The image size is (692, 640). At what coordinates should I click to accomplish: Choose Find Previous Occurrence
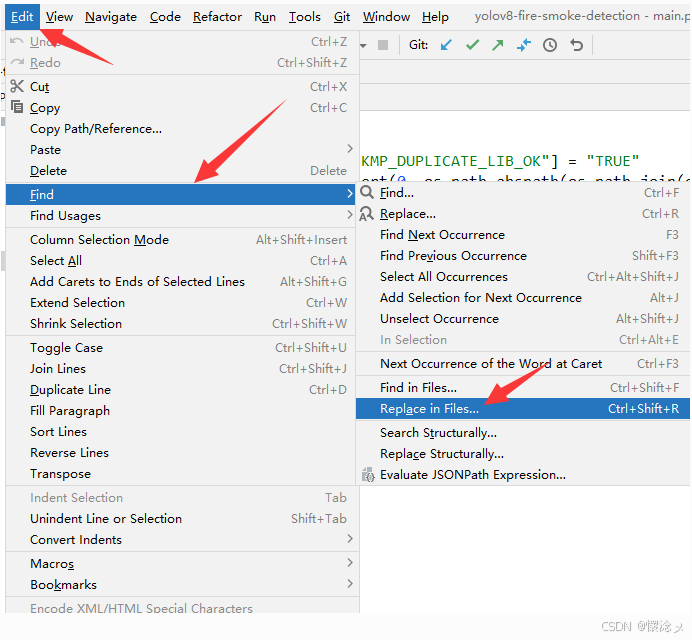pos(523,256)
